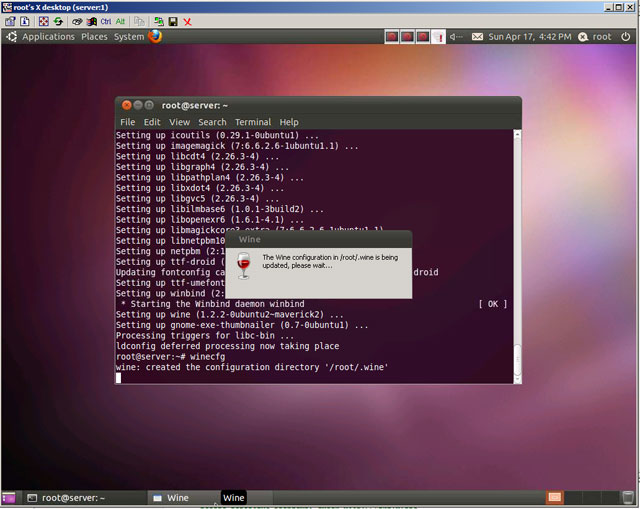Screen dimensions: 640x509
Task: Open the Applications menu
Action: (49, 37)
